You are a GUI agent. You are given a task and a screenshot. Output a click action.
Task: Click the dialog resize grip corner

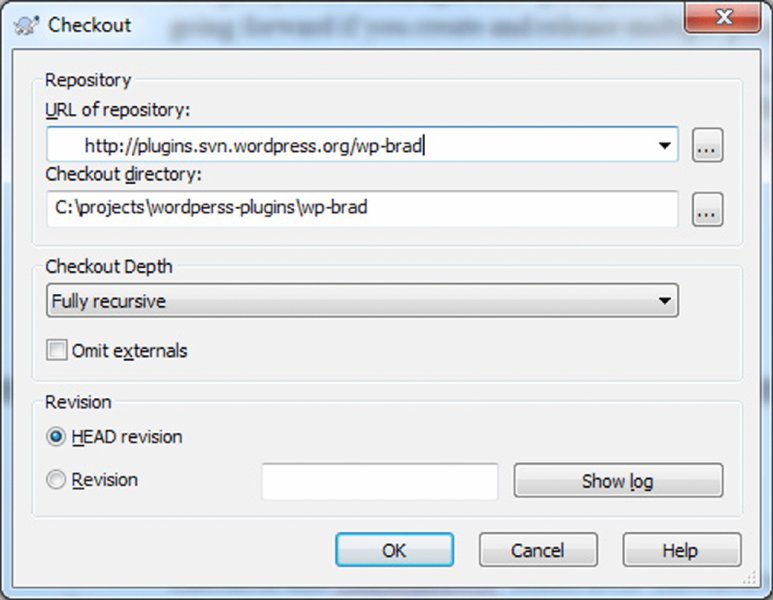click(x=749, y=577)
